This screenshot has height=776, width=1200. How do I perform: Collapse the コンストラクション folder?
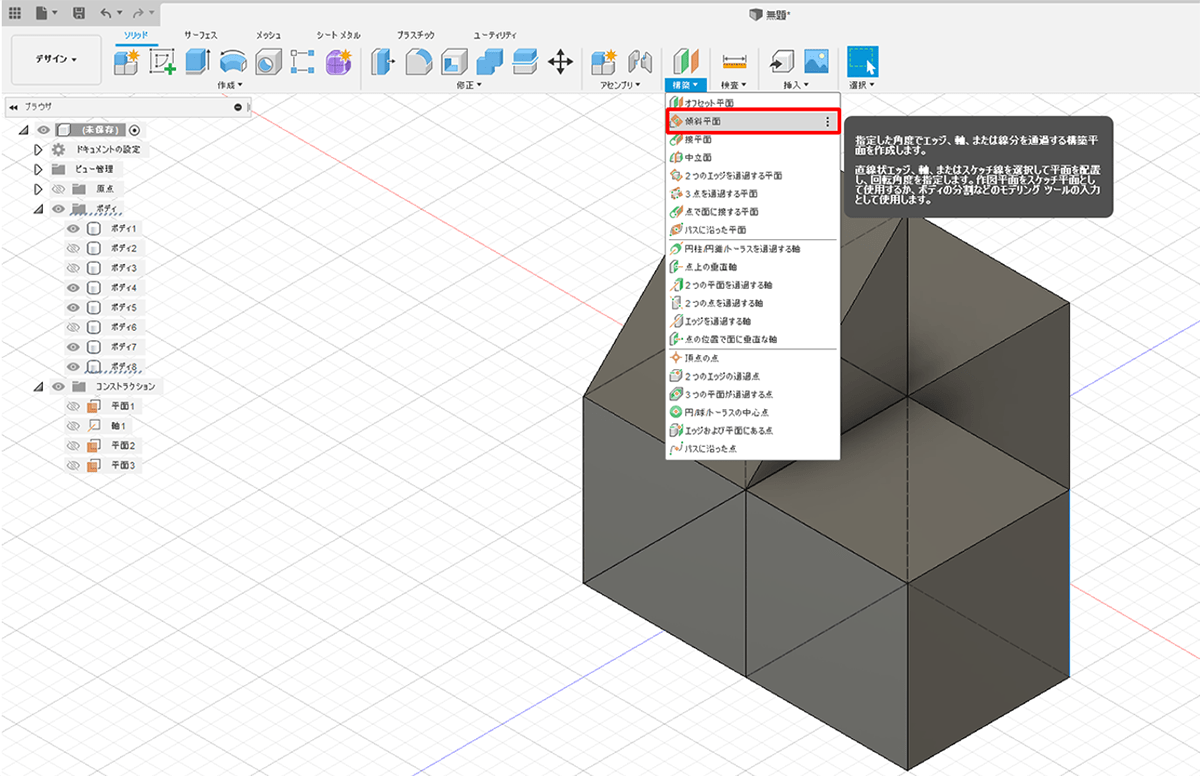pos(38,386)
